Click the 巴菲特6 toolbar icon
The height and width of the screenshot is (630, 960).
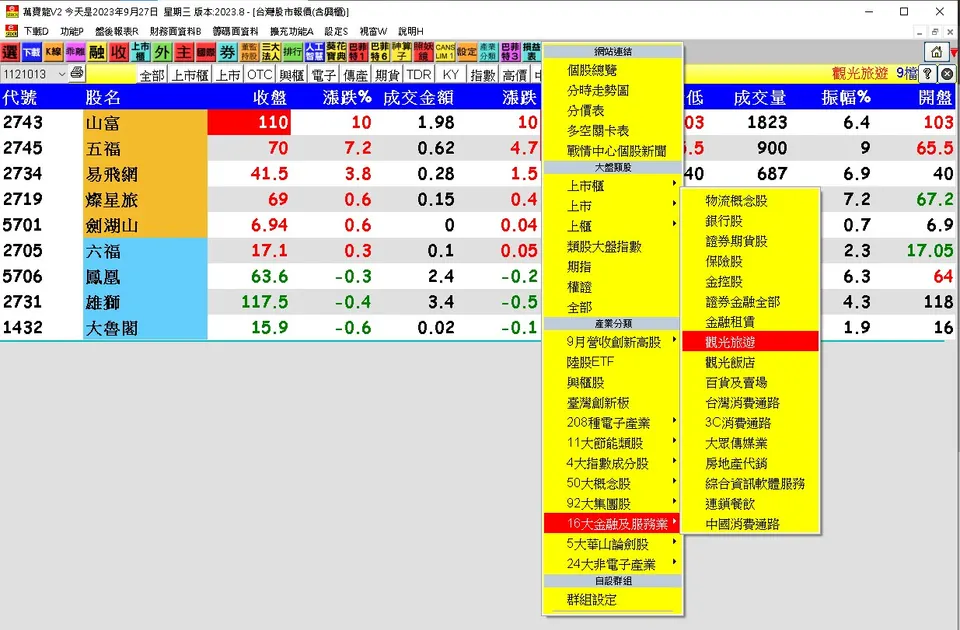380,53
